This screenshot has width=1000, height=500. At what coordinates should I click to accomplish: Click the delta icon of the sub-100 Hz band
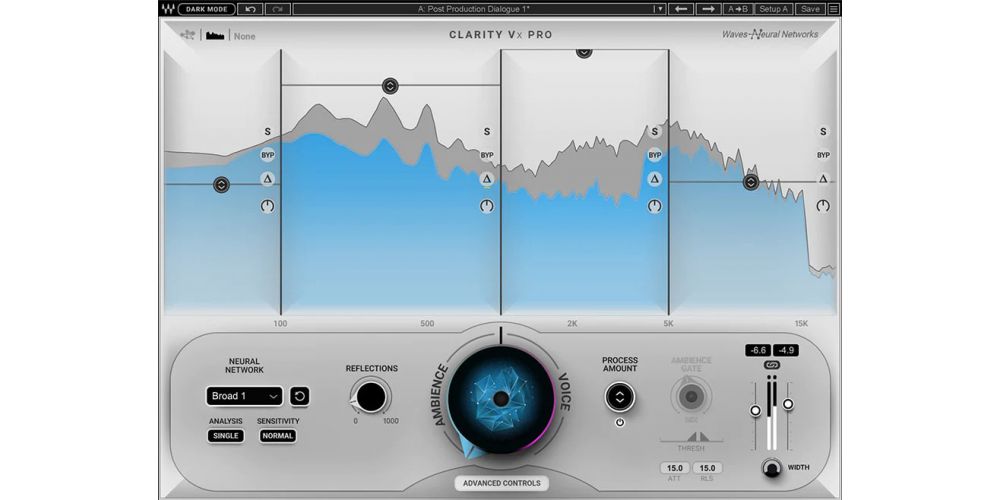(x=267, y=179)
